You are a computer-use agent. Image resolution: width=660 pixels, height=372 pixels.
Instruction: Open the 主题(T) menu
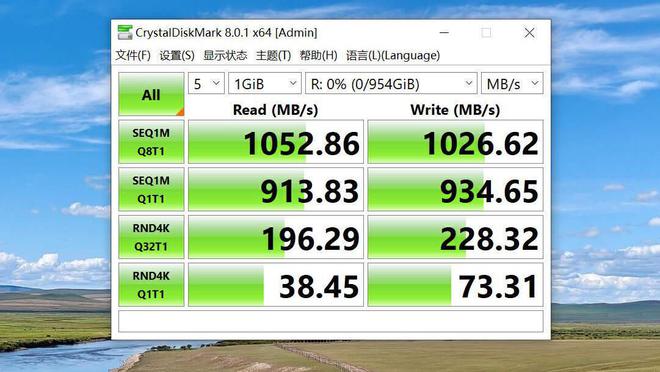pyautogui.click(x=273, y=55)
